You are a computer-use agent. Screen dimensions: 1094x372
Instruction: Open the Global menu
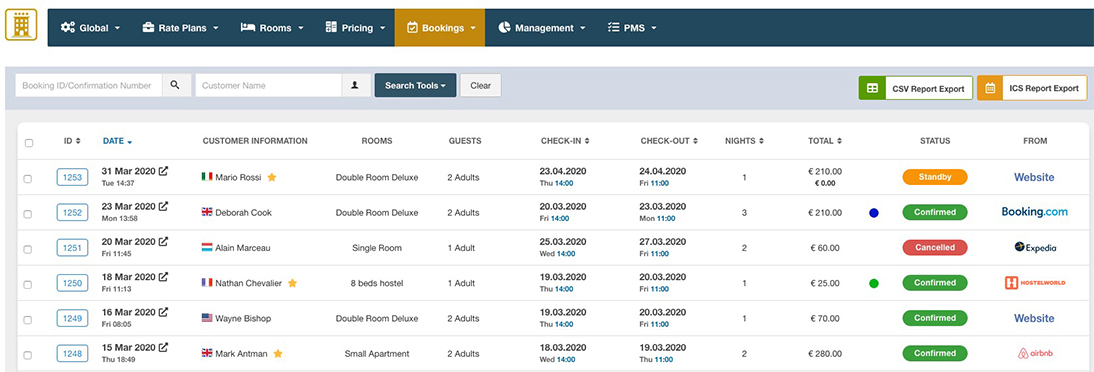90,28
